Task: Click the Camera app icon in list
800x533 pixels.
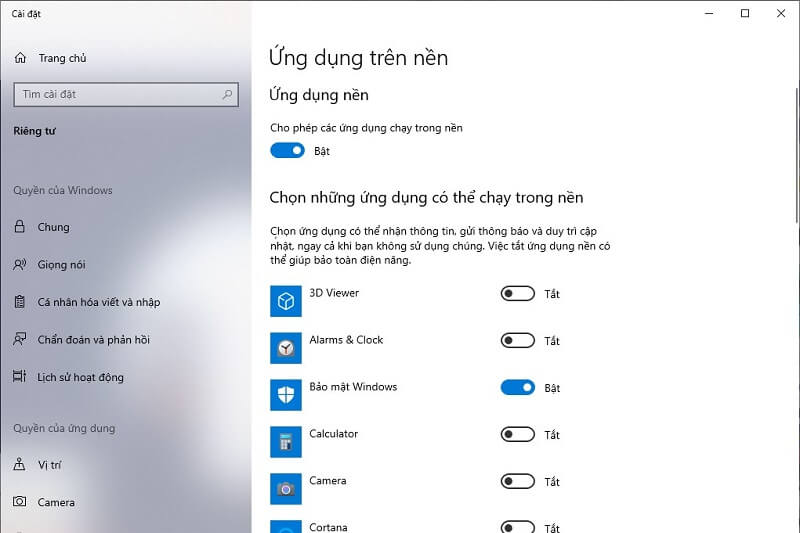Action: pyautogui.click(x=286, y=489)
